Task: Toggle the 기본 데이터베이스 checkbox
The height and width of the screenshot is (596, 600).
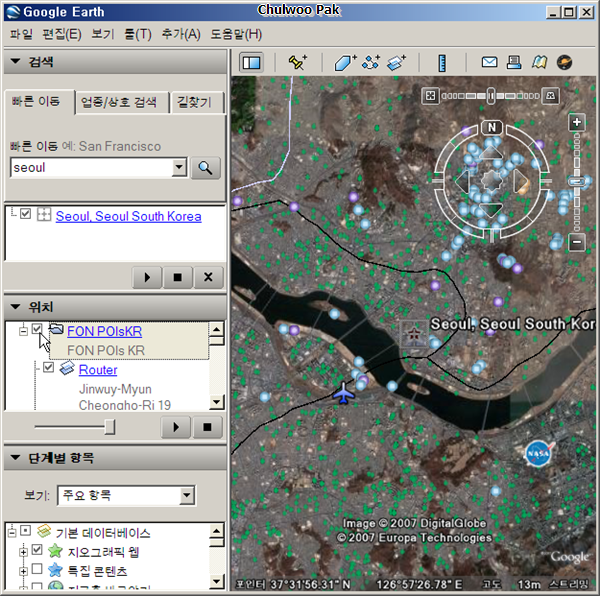Action: click(x=25, y=531)
